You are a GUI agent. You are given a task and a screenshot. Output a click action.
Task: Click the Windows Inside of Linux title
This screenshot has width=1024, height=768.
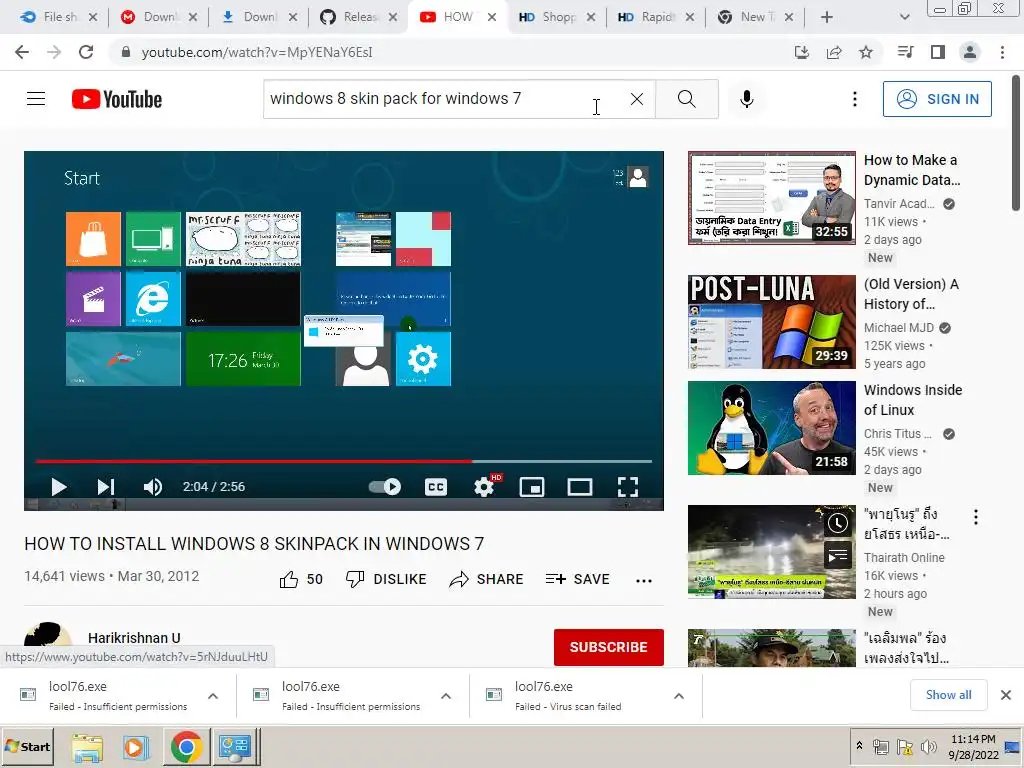[913, 400]
